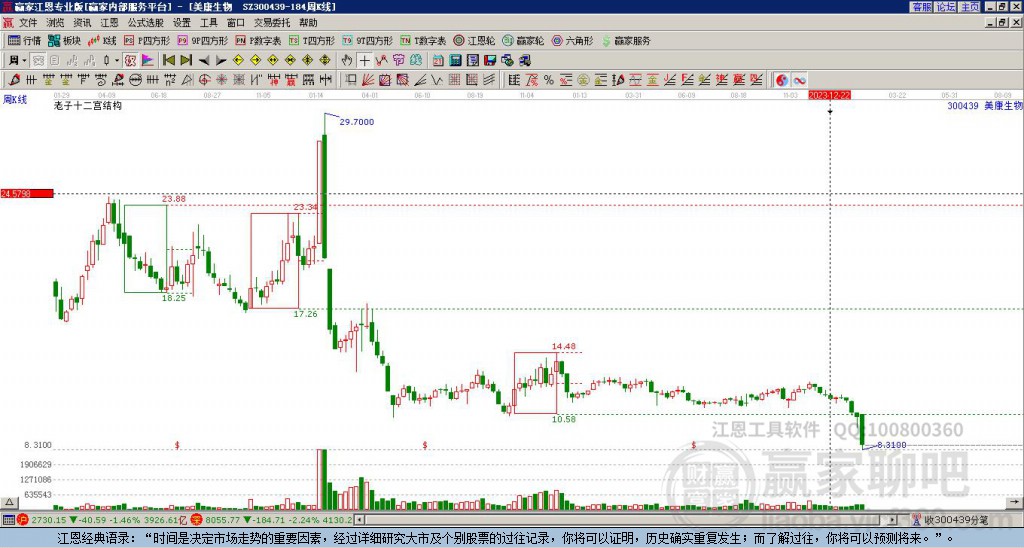This screenshot has width=1024, height=548.
Task: Open the 六角形 hexagon tool
Action: (572, 40)
